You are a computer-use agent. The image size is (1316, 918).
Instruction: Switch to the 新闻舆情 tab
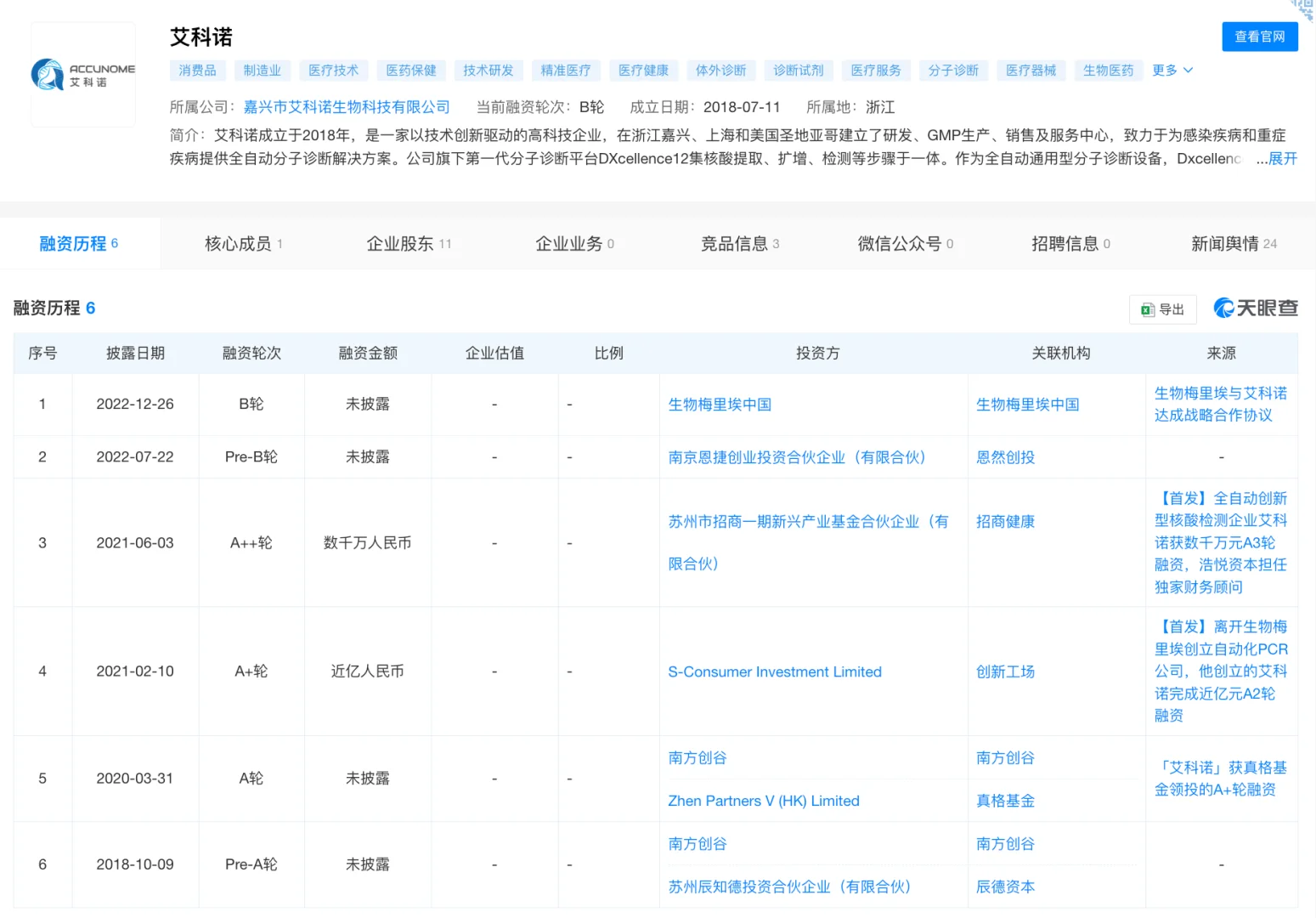(x=1234, y=244)
